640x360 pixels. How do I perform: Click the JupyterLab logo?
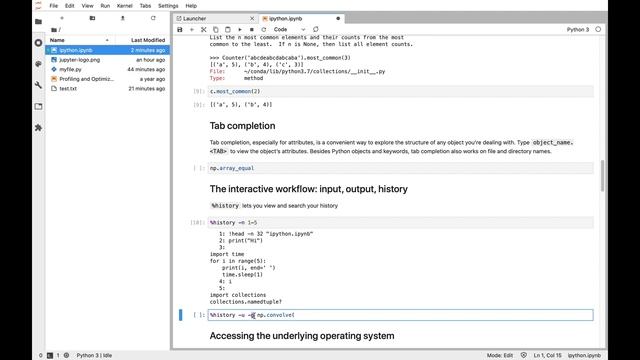pyautogui.click(x=38, y=6)
